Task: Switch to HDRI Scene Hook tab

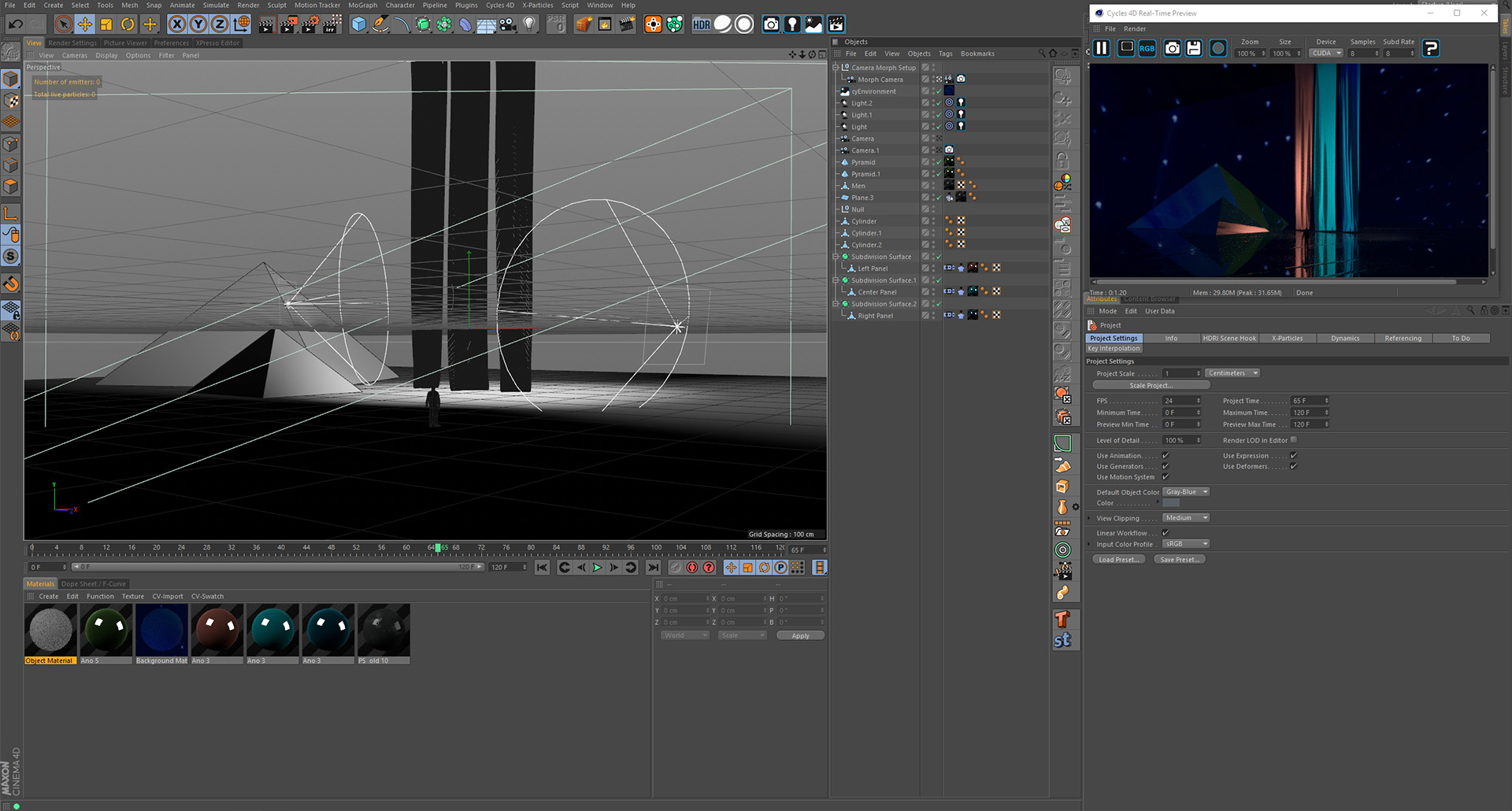Action: pos(1229,339)
